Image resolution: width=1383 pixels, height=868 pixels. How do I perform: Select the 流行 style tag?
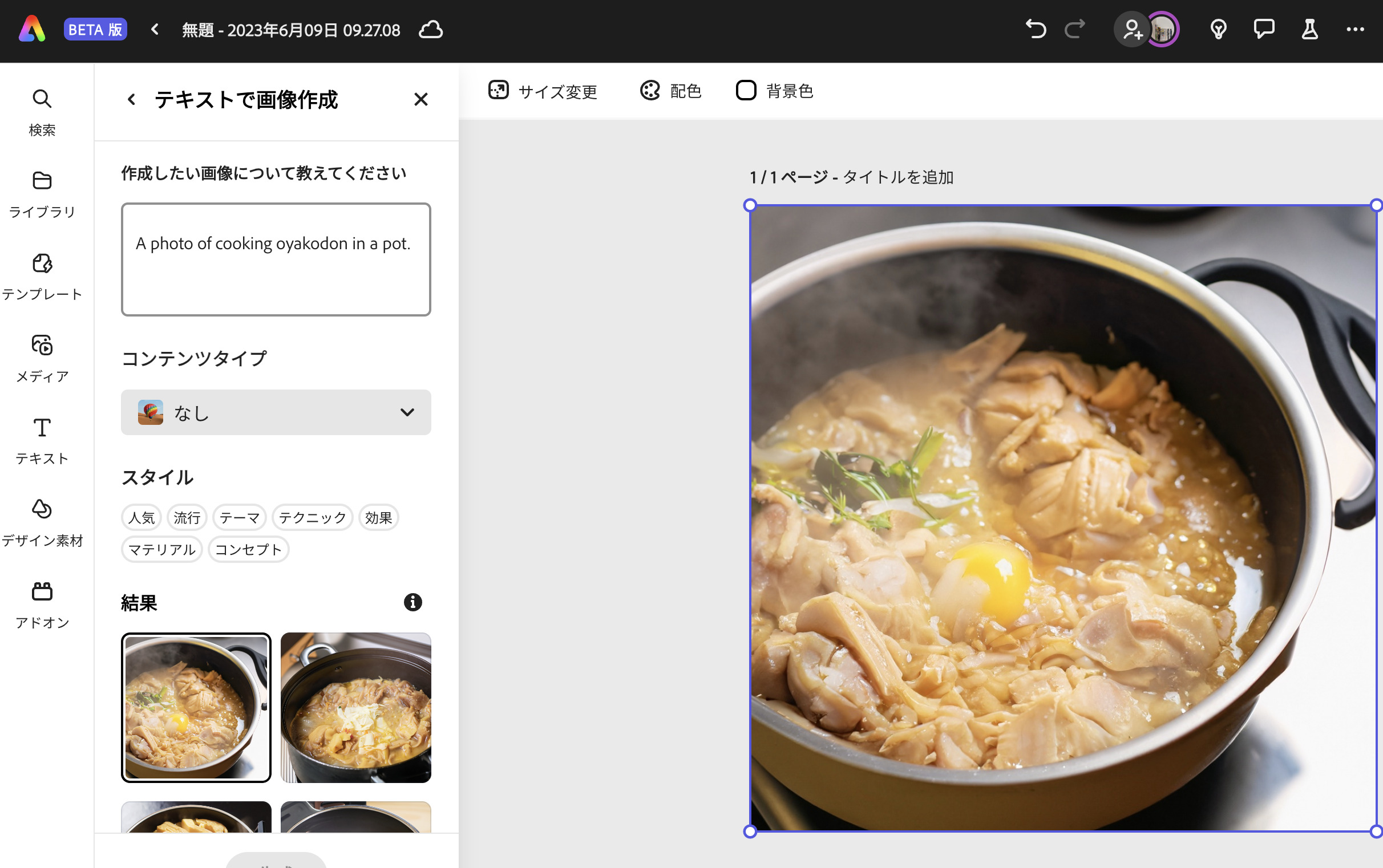coord(187,517)
